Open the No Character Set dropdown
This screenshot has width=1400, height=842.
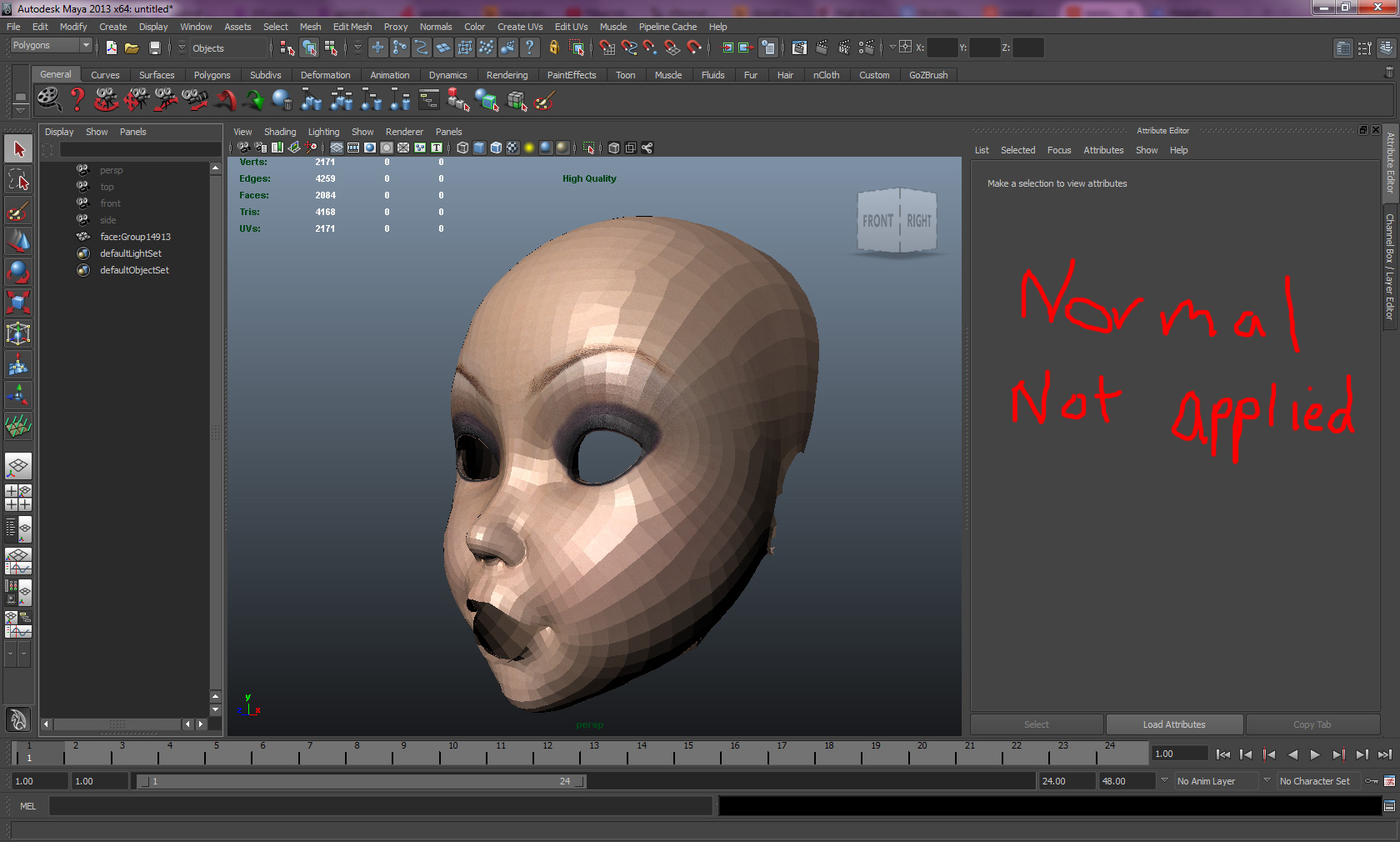pos(1319,781)
